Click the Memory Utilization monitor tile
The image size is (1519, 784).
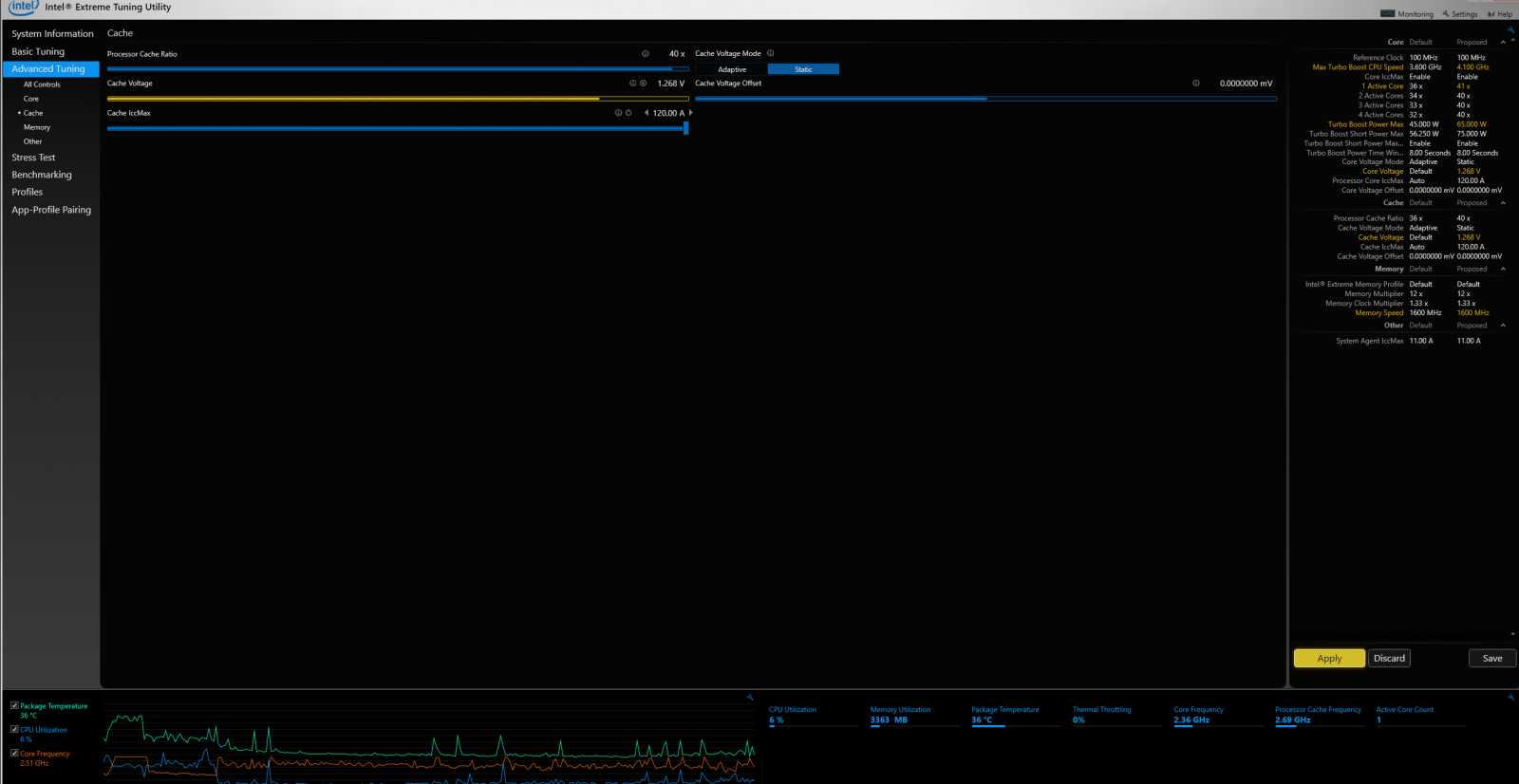[x=914, y=715]
